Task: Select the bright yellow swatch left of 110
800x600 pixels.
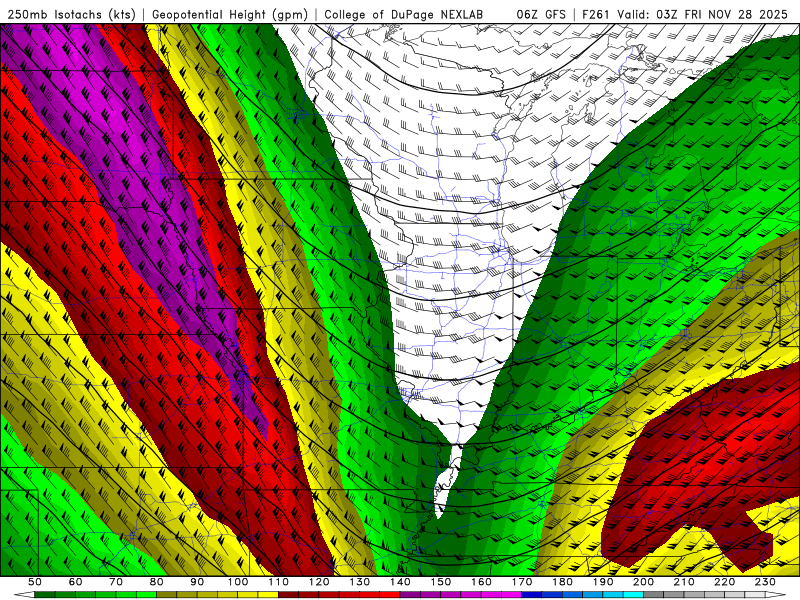Action: click(268, 594)
